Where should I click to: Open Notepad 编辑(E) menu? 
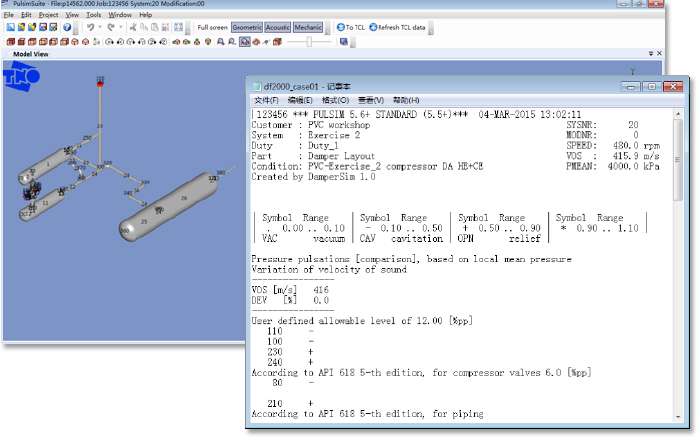point(300,100)
